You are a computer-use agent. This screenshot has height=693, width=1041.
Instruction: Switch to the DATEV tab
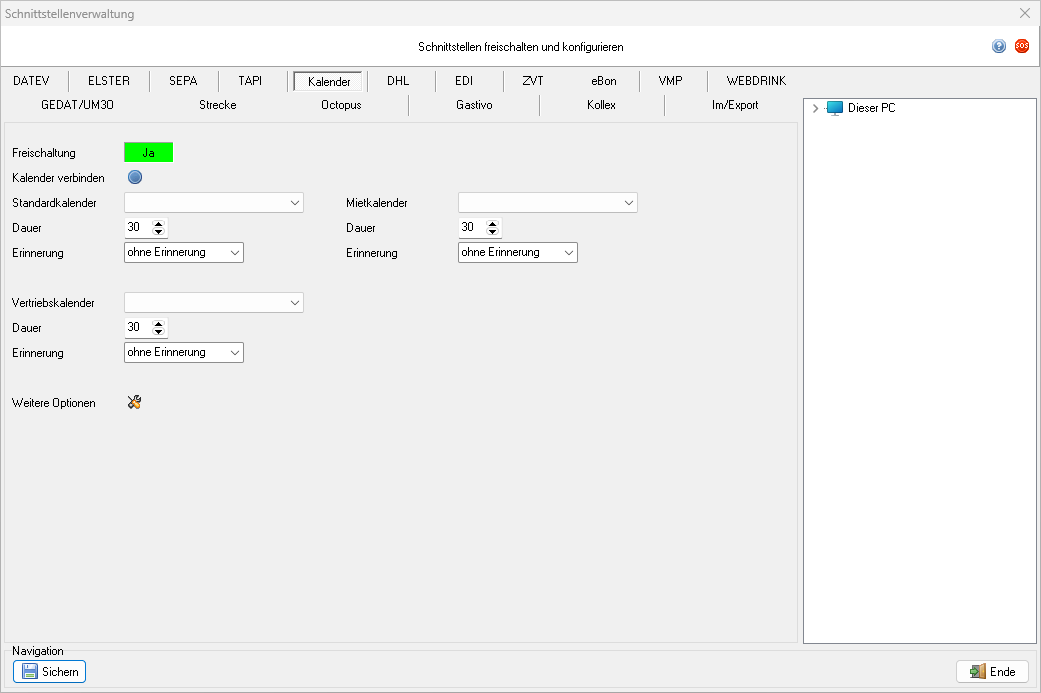(31, 81)
